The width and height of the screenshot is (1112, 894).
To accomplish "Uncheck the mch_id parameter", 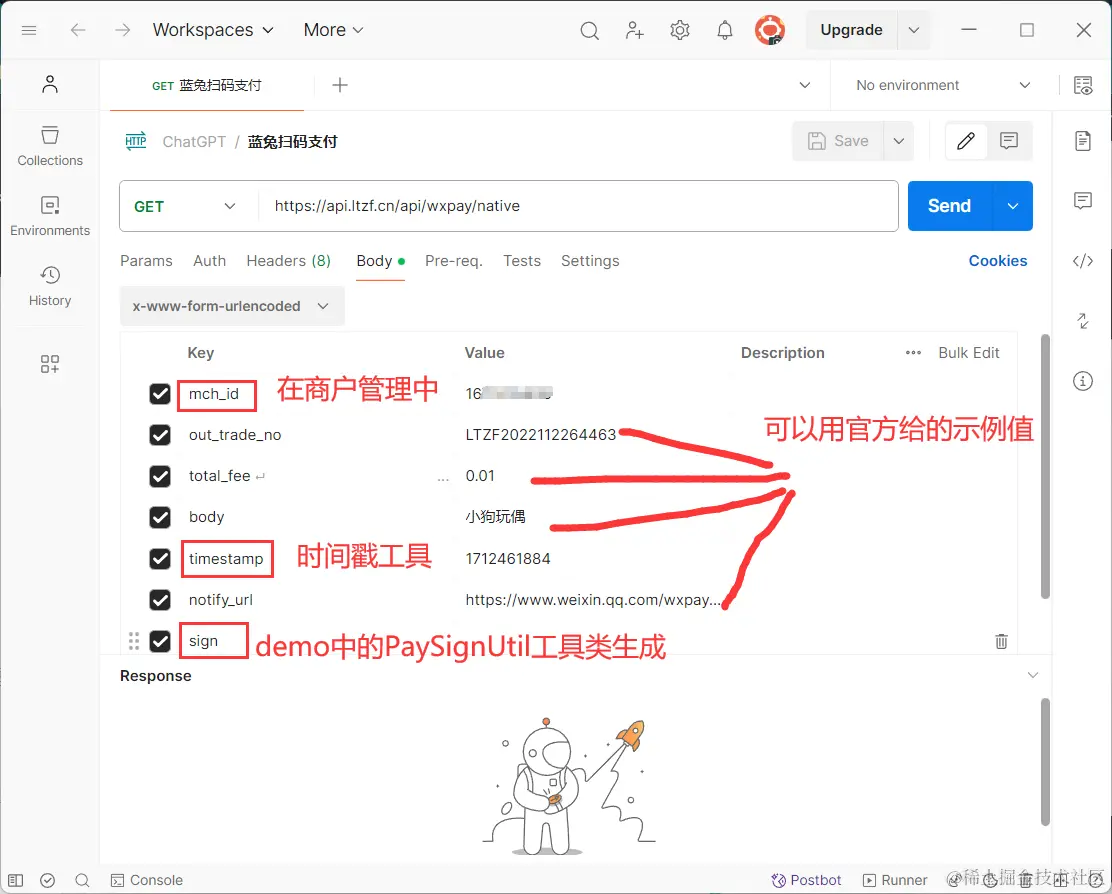I will pos(160,393).
